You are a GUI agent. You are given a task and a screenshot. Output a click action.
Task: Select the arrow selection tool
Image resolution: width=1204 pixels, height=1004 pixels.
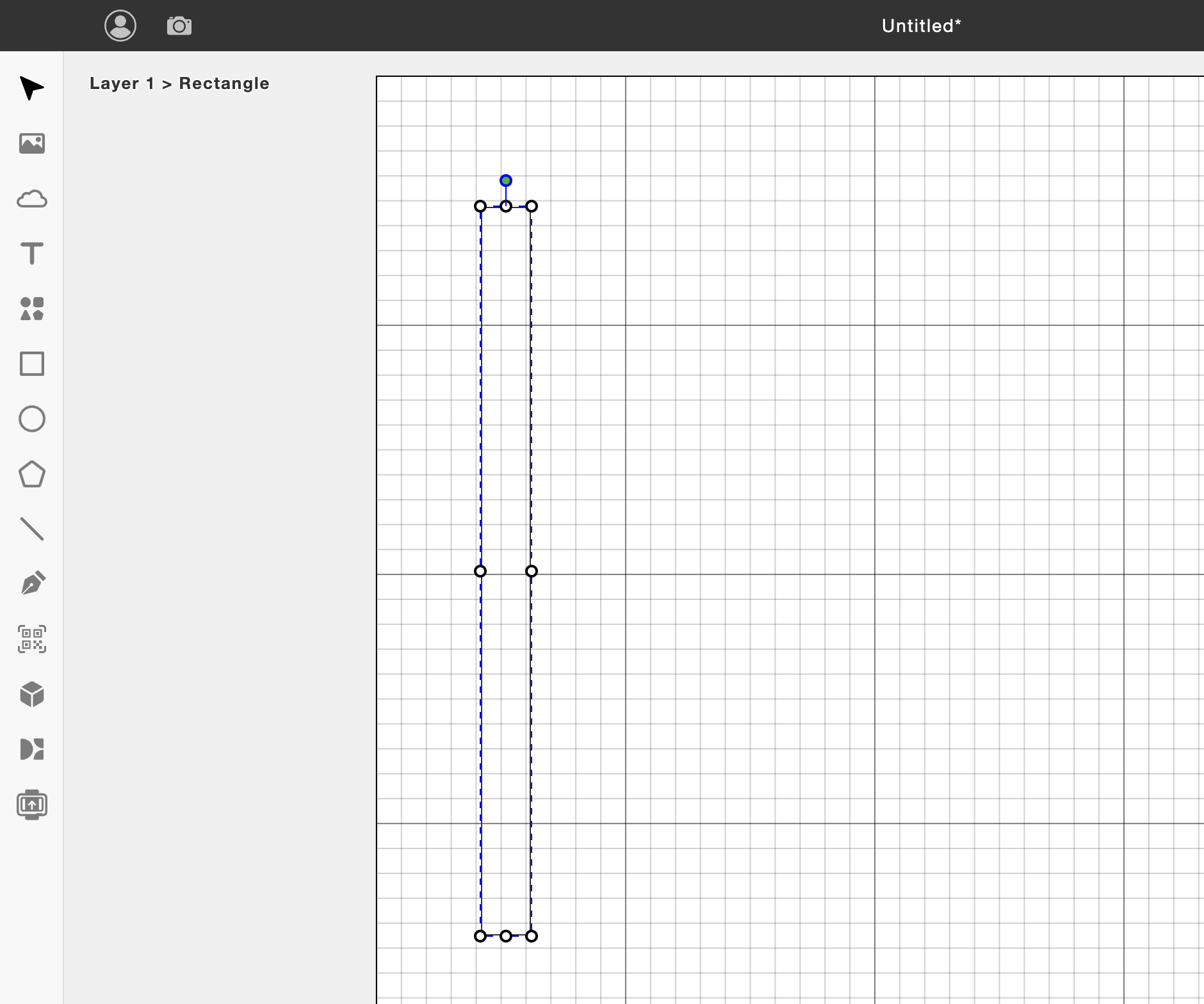(31, 88)
